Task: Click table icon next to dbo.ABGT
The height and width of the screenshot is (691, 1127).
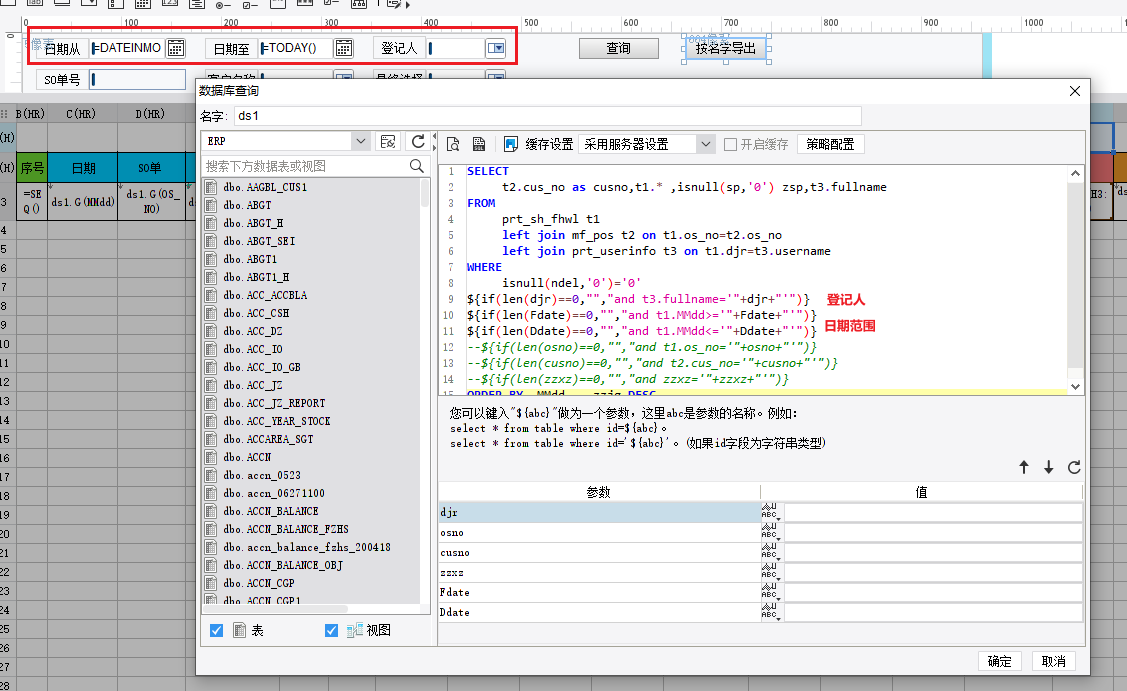Action: pos(211,205)
